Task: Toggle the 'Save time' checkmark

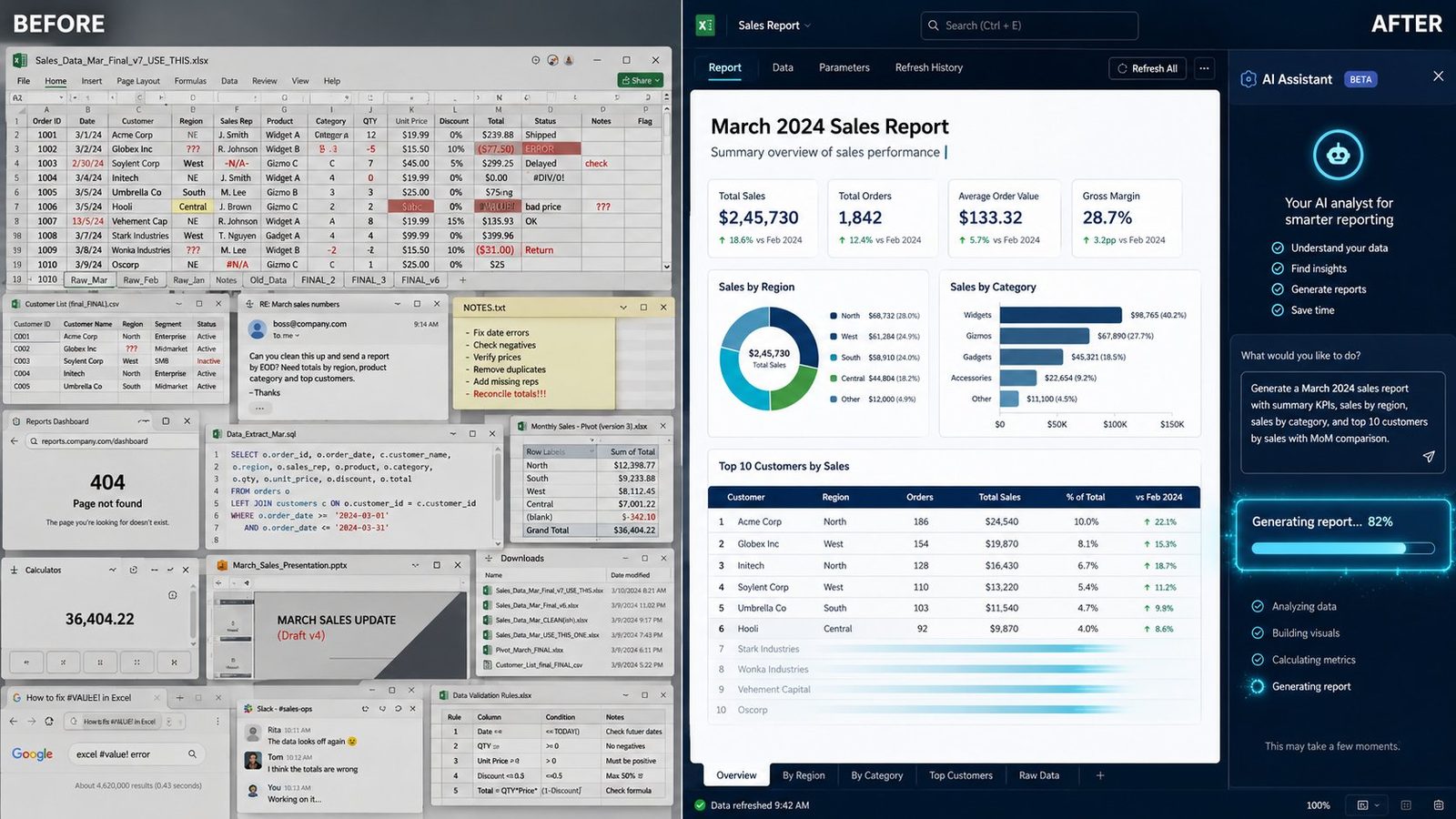Action: coord(1278,310)
